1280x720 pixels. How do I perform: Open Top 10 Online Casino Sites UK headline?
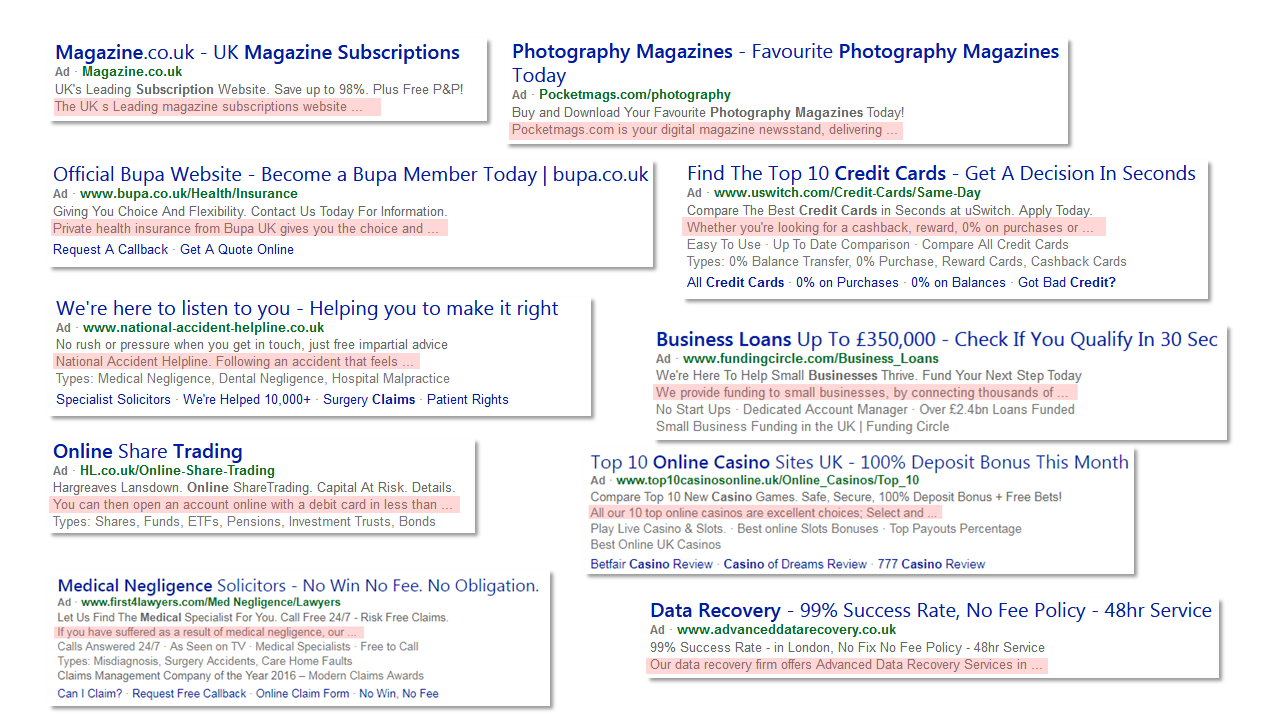(859, 462)
